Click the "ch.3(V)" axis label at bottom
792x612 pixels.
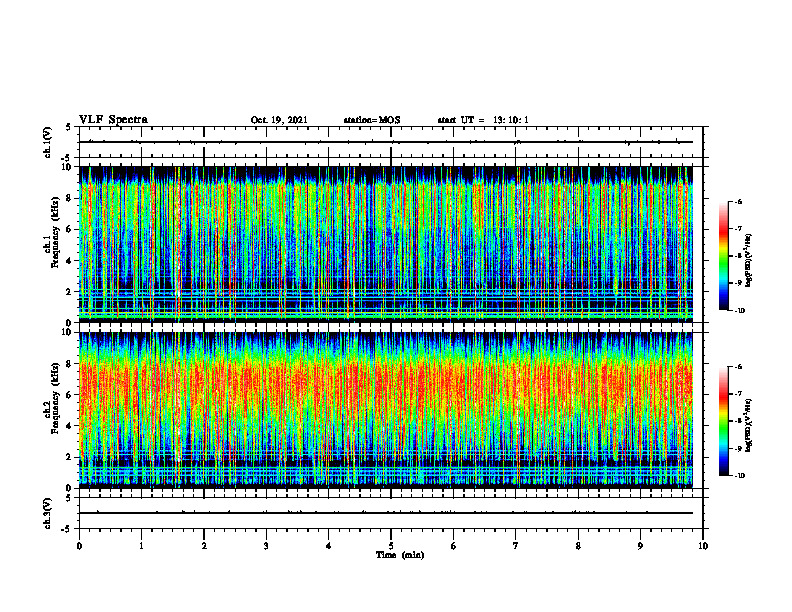(x=47, y=513)
